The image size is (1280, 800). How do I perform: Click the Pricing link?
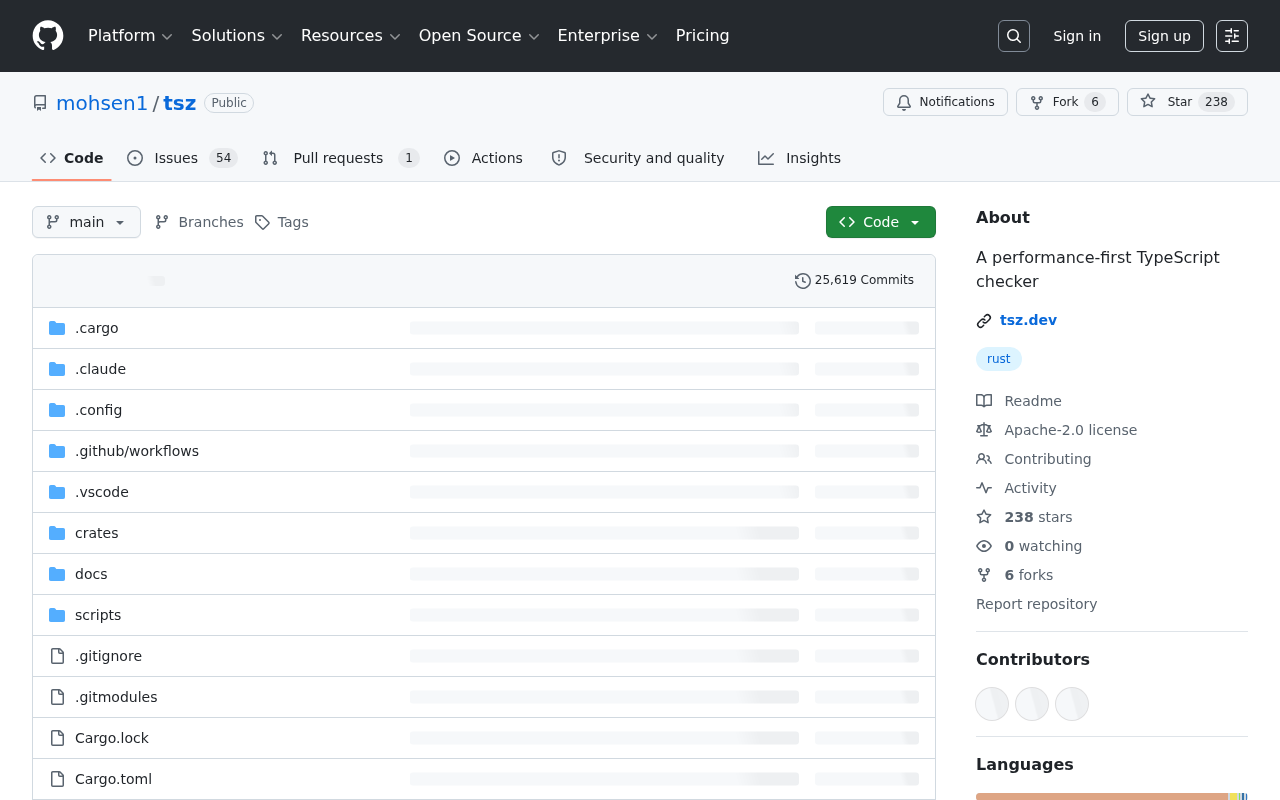[702, 36]
